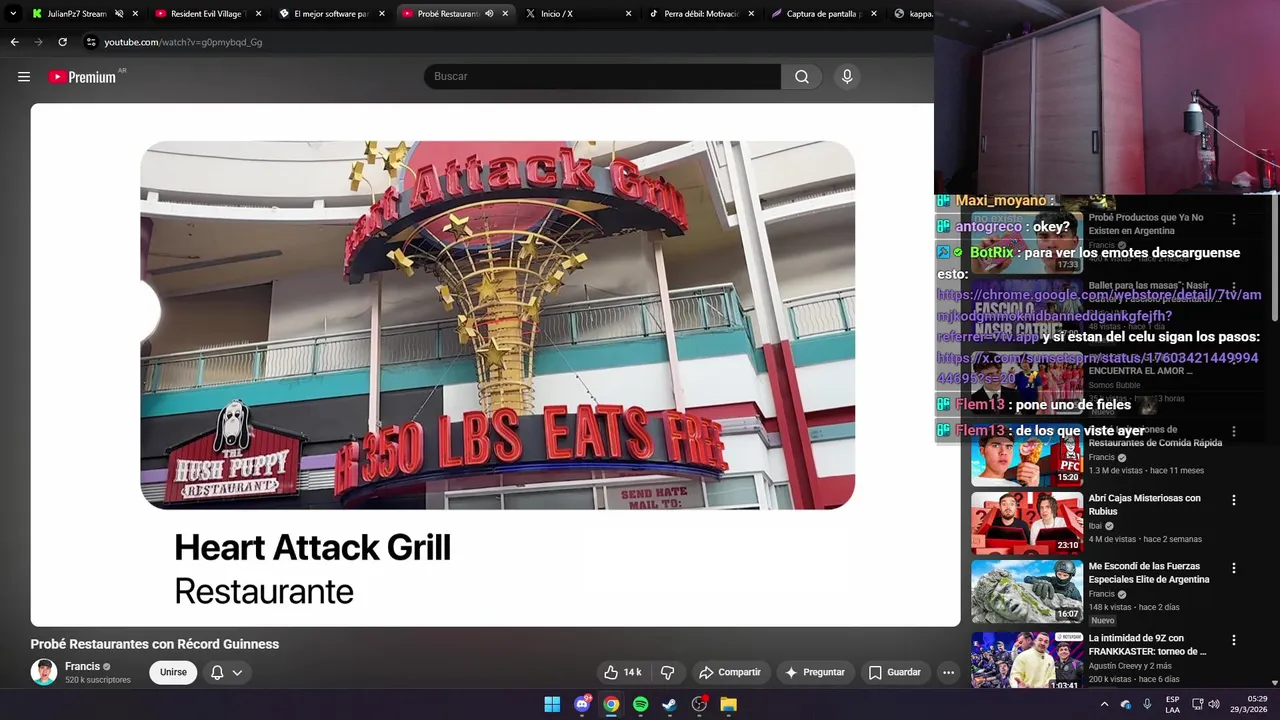Toggle notification bell for Francis channel
Image resolution: width=1280 pixels, height=720 pixels.
217,672
